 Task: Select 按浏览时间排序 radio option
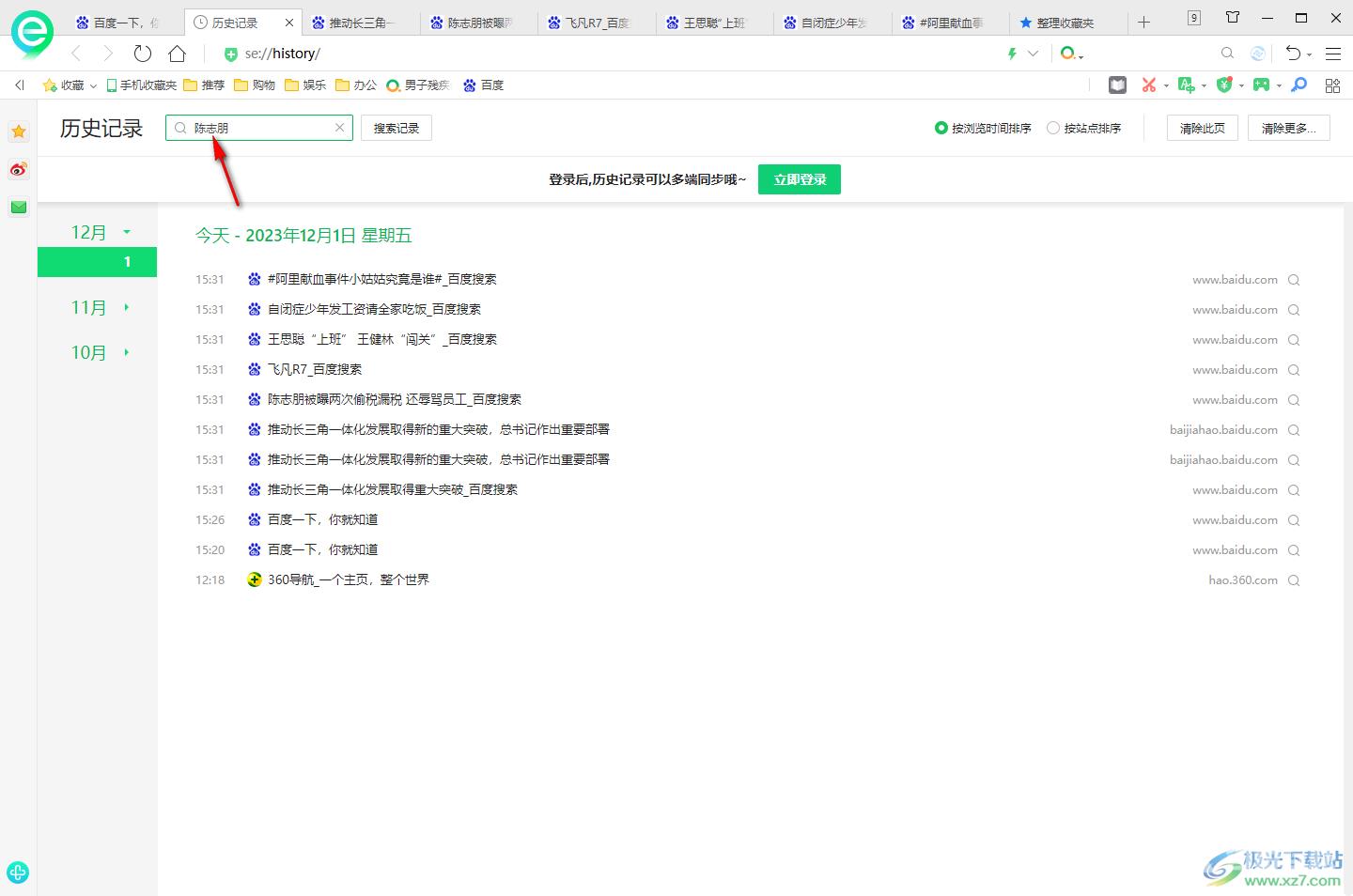[983, 129]
